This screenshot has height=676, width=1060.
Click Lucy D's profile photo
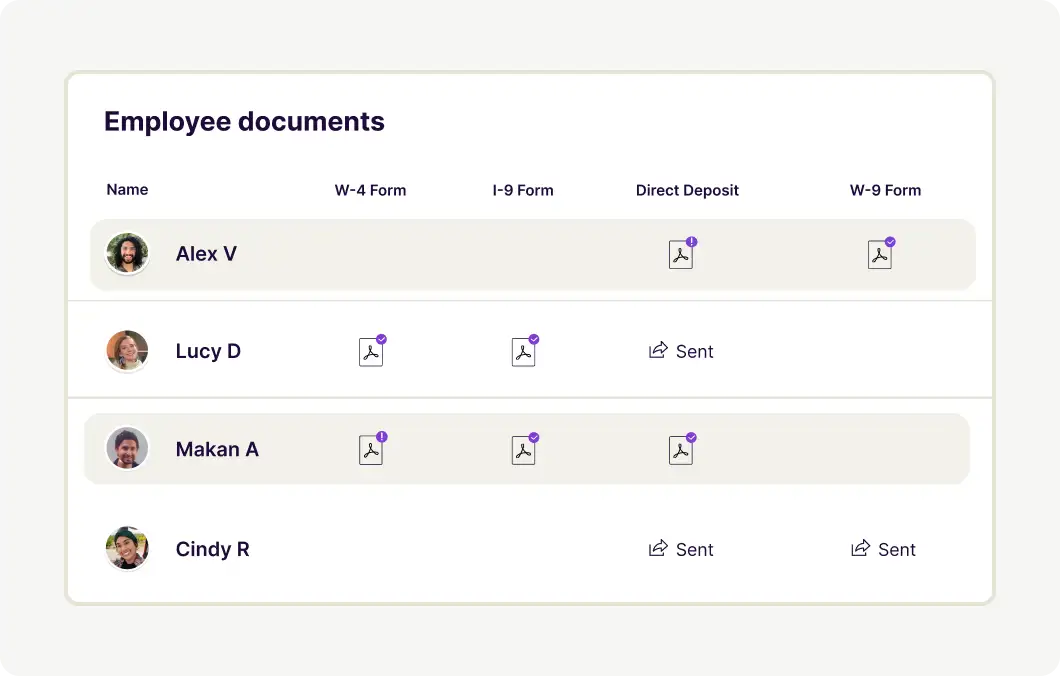127,351
